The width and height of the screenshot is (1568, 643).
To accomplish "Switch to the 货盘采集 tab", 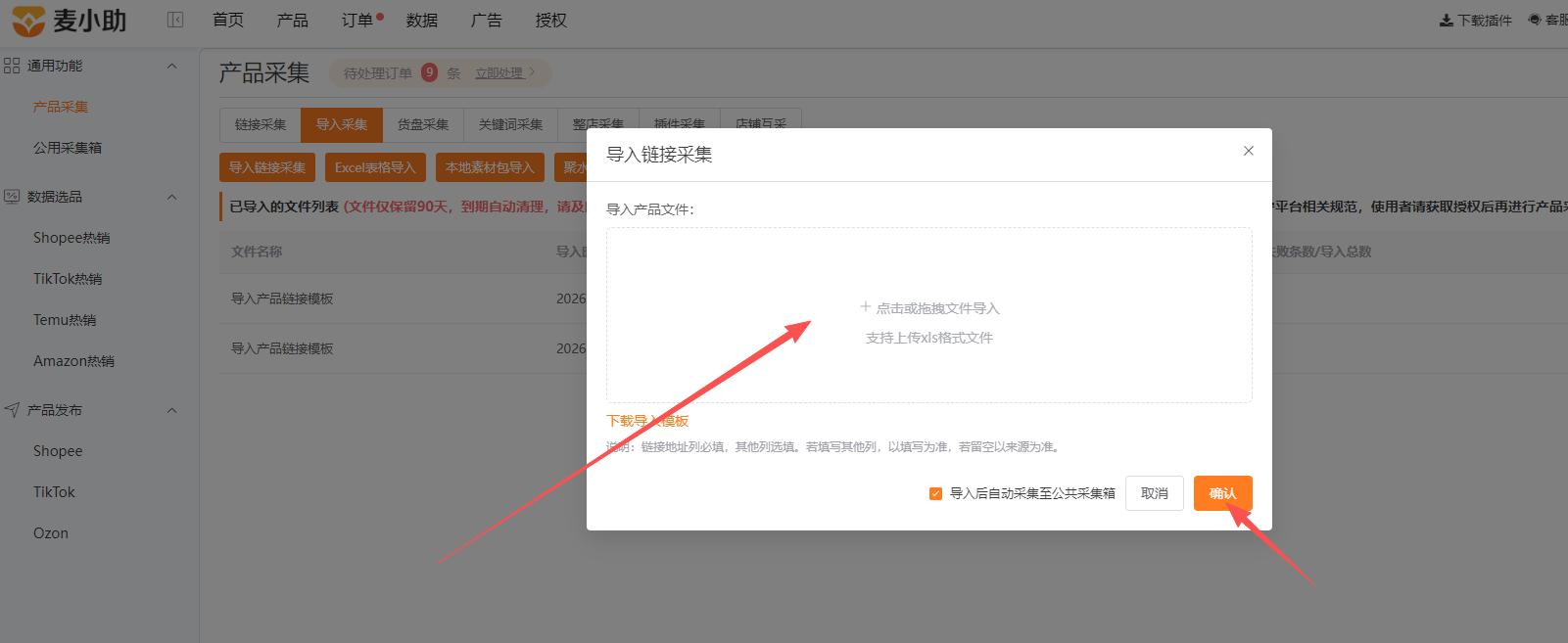I will pyautogui.click(x=423, y=124).
